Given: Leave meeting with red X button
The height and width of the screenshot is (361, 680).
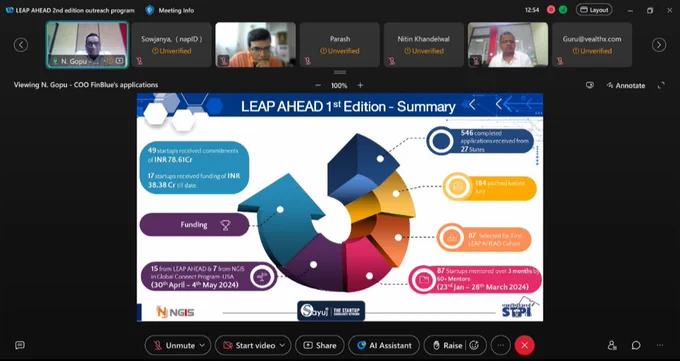Looking at the screenshot, I should [524, 345].
